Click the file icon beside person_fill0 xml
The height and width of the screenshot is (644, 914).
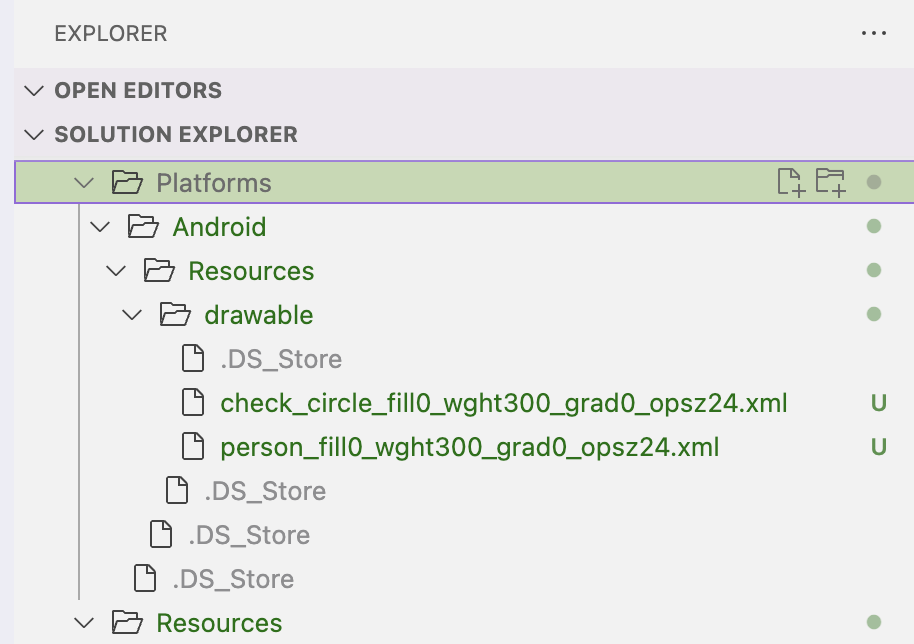tap(192, 447)
